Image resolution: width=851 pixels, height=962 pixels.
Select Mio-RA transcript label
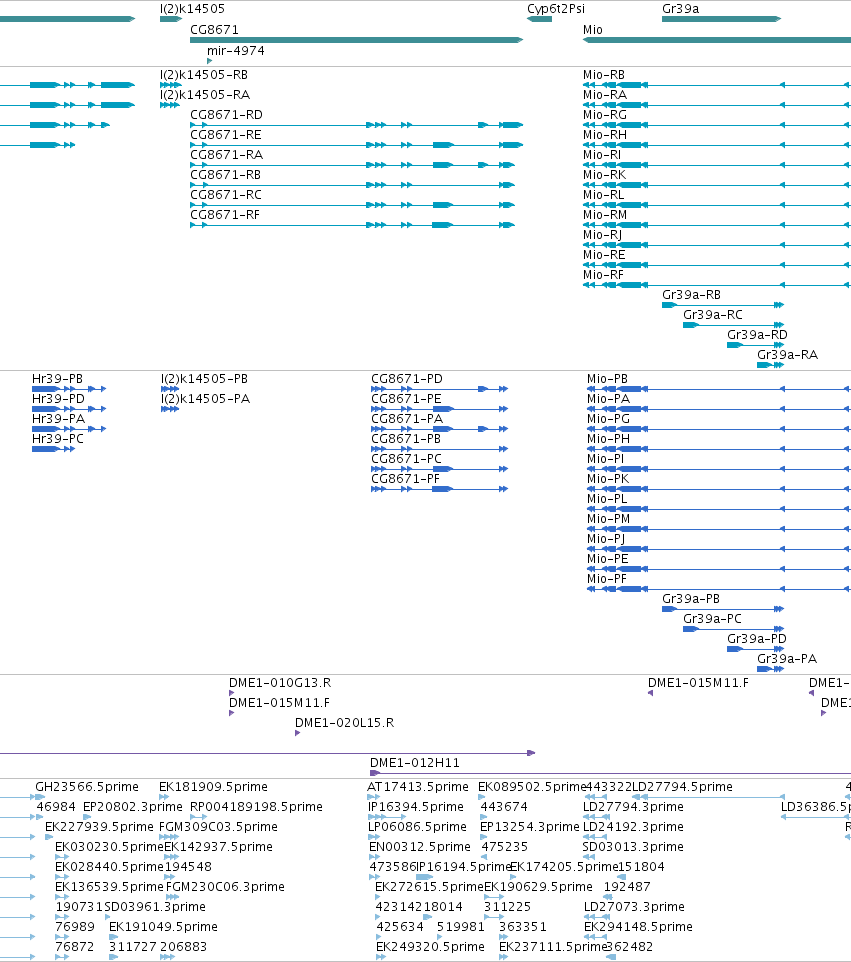point(605,95)
